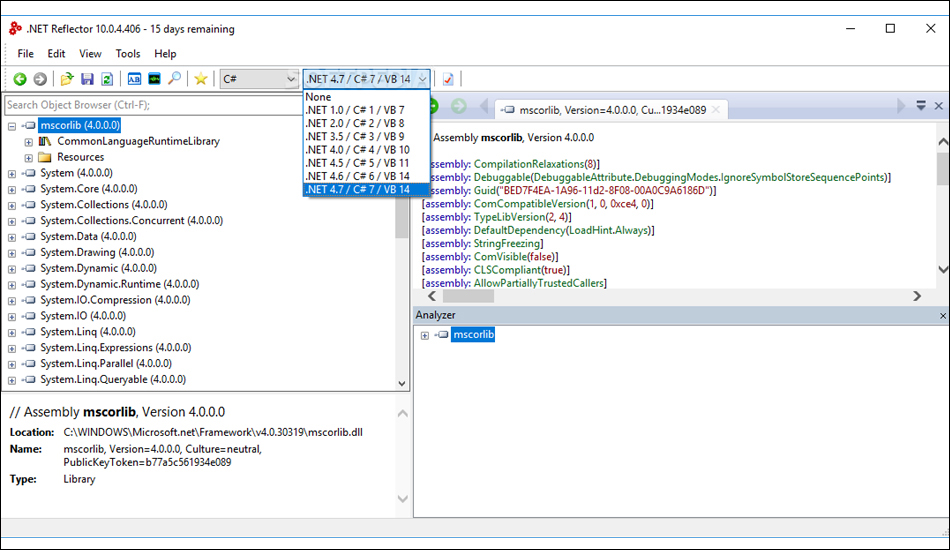Open the Edit menu
Screen dimensions: 950x550
pyautogui.click(x=56, y=53)
